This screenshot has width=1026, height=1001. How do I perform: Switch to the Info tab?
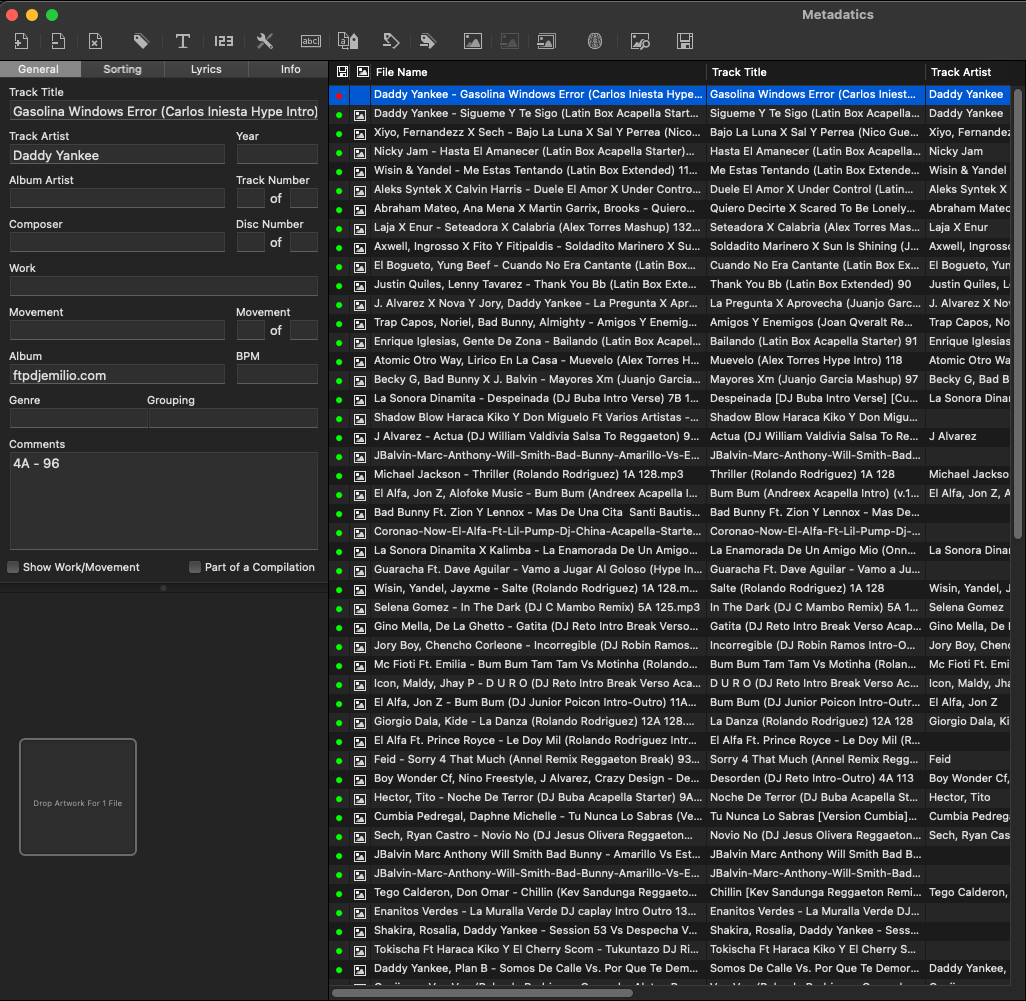290,69
